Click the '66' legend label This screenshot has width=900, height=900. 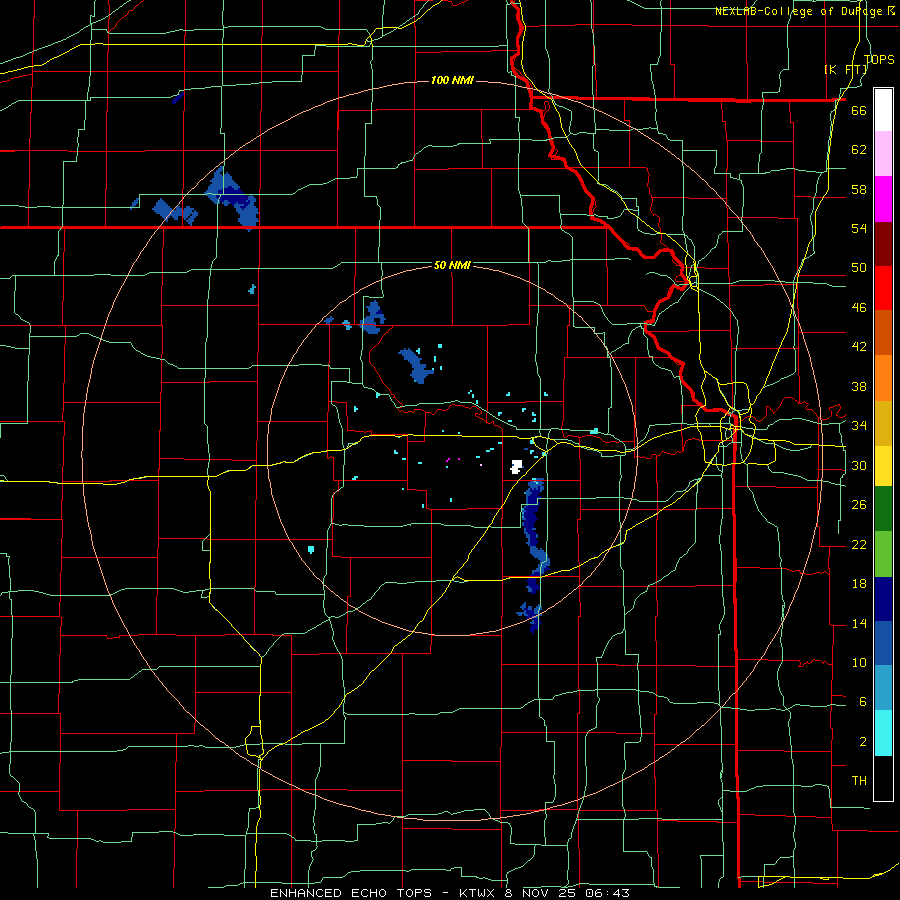(859, 111)
